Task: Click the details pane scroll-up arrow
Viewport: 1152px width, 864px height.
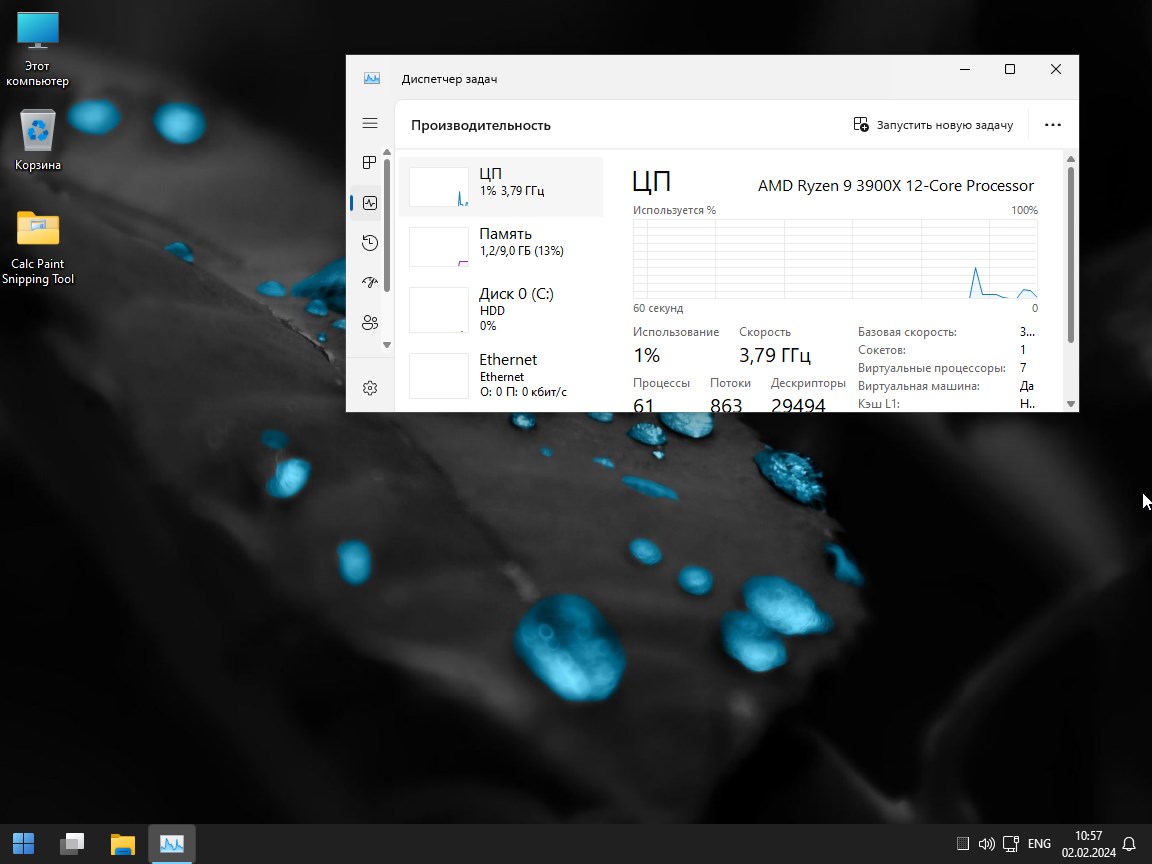Action: (x=1070, y=159)
